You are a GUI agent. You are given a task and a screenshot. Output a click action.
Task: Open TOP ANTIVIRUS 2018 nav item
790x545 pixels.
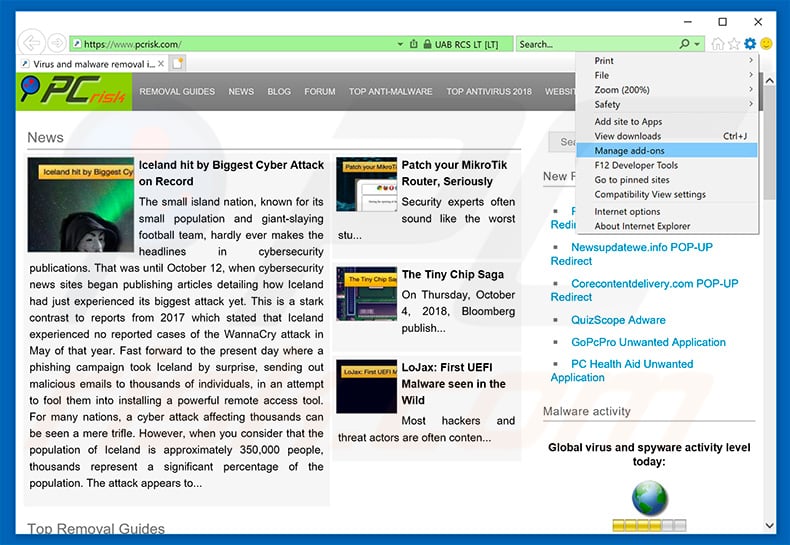point(489,92)
